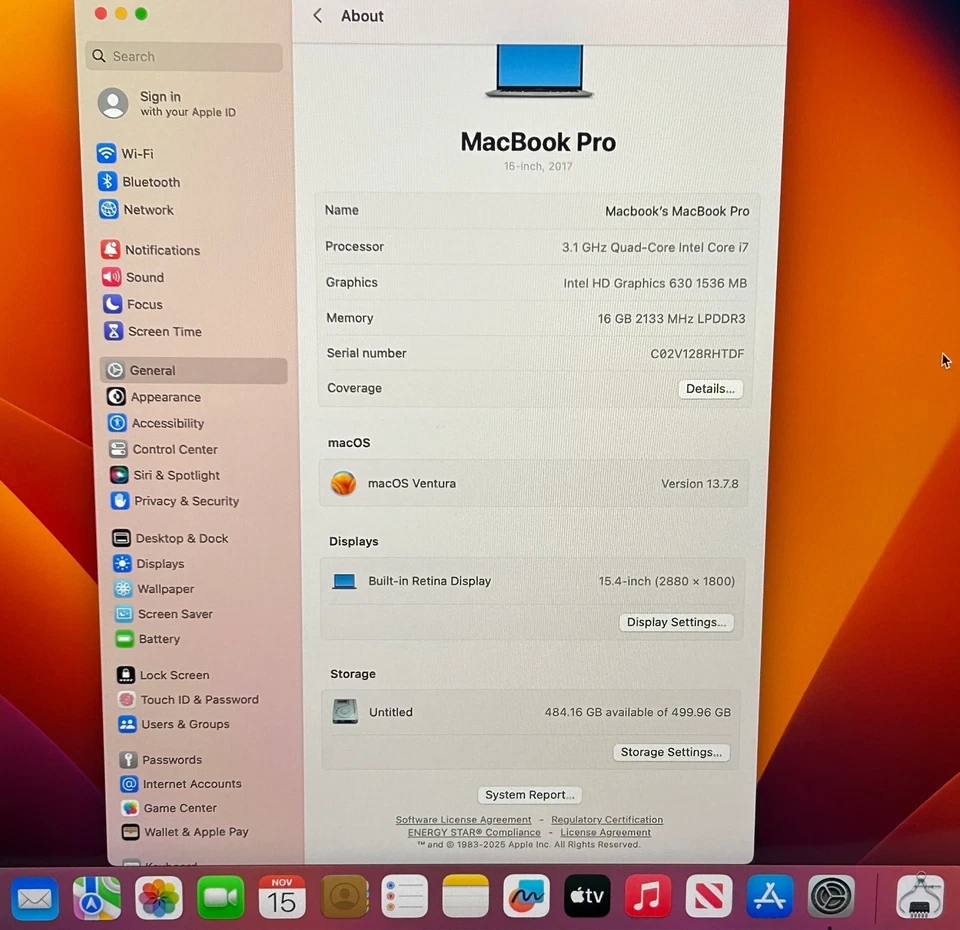View ENERGY STAR Compliance information
The width and height of the screenshot is (960, 930).
click(x=473, y=832)
